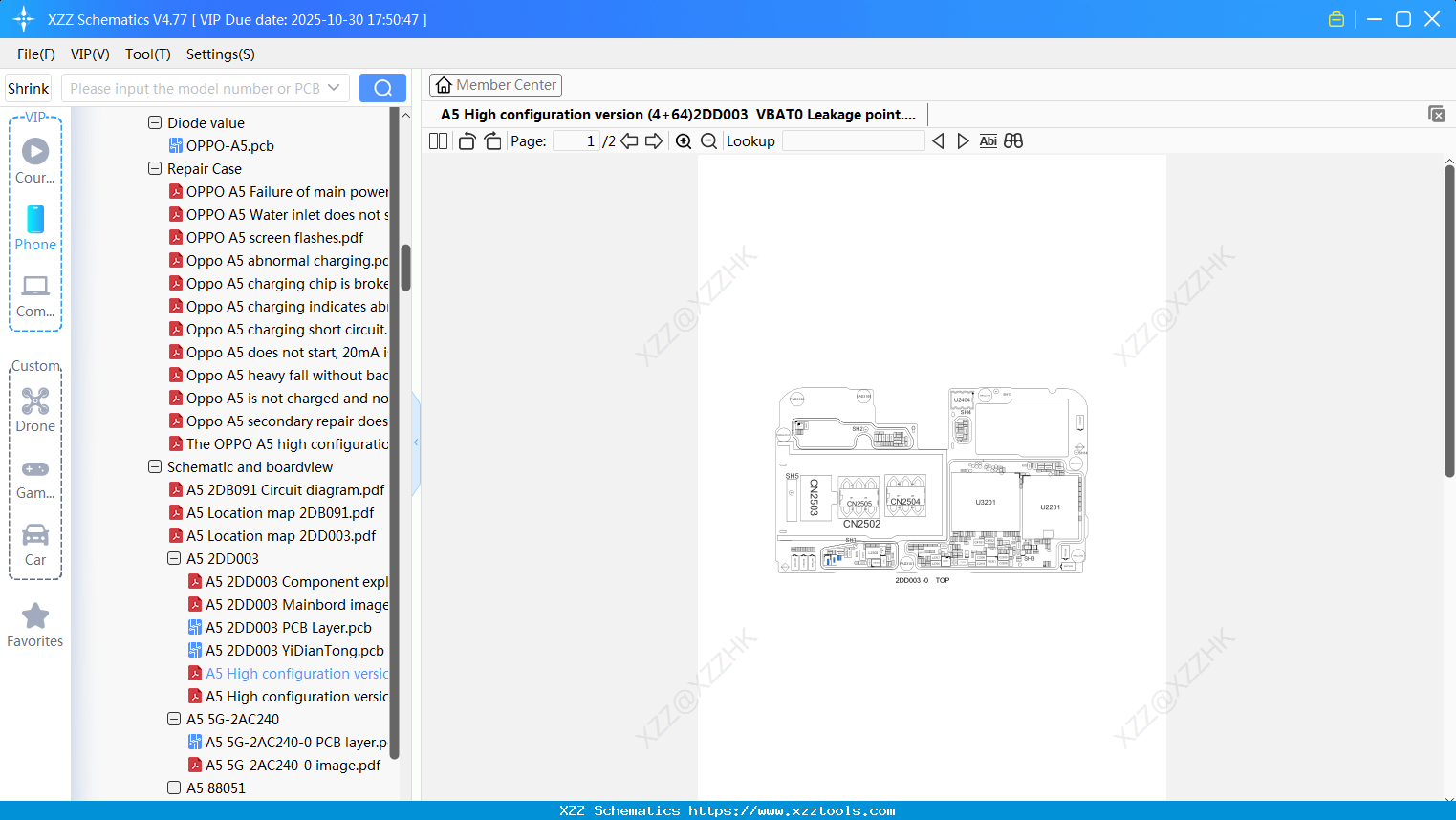This screenshot has height=820, width=1456.
Task: Select the document tab titled 'A5 High configuration version'
Action: tap(678, 115)
